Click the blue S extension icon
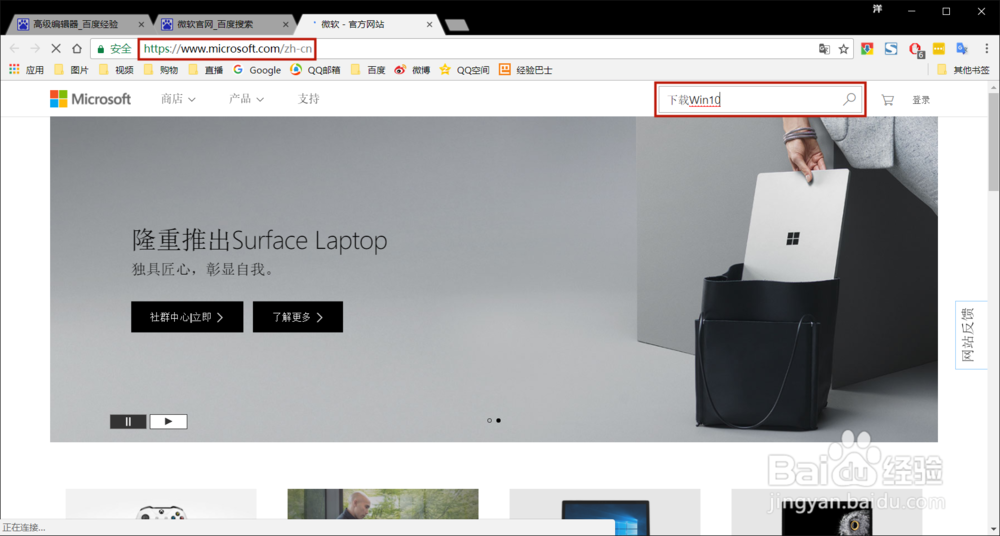The height and width of the screenshot is (536, 1000). click(891, 48)
